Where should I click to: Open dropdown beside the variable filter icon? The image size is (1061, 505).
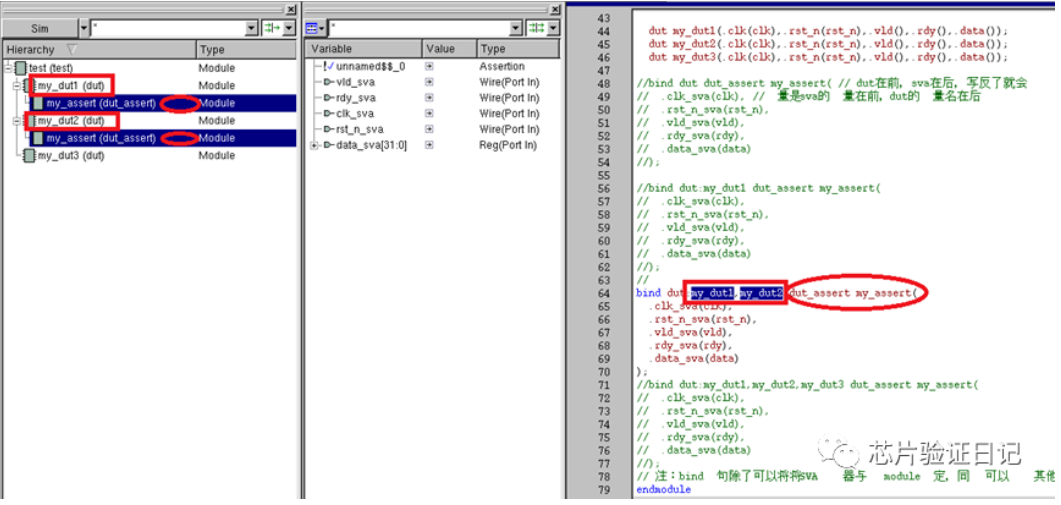point(554,28)
